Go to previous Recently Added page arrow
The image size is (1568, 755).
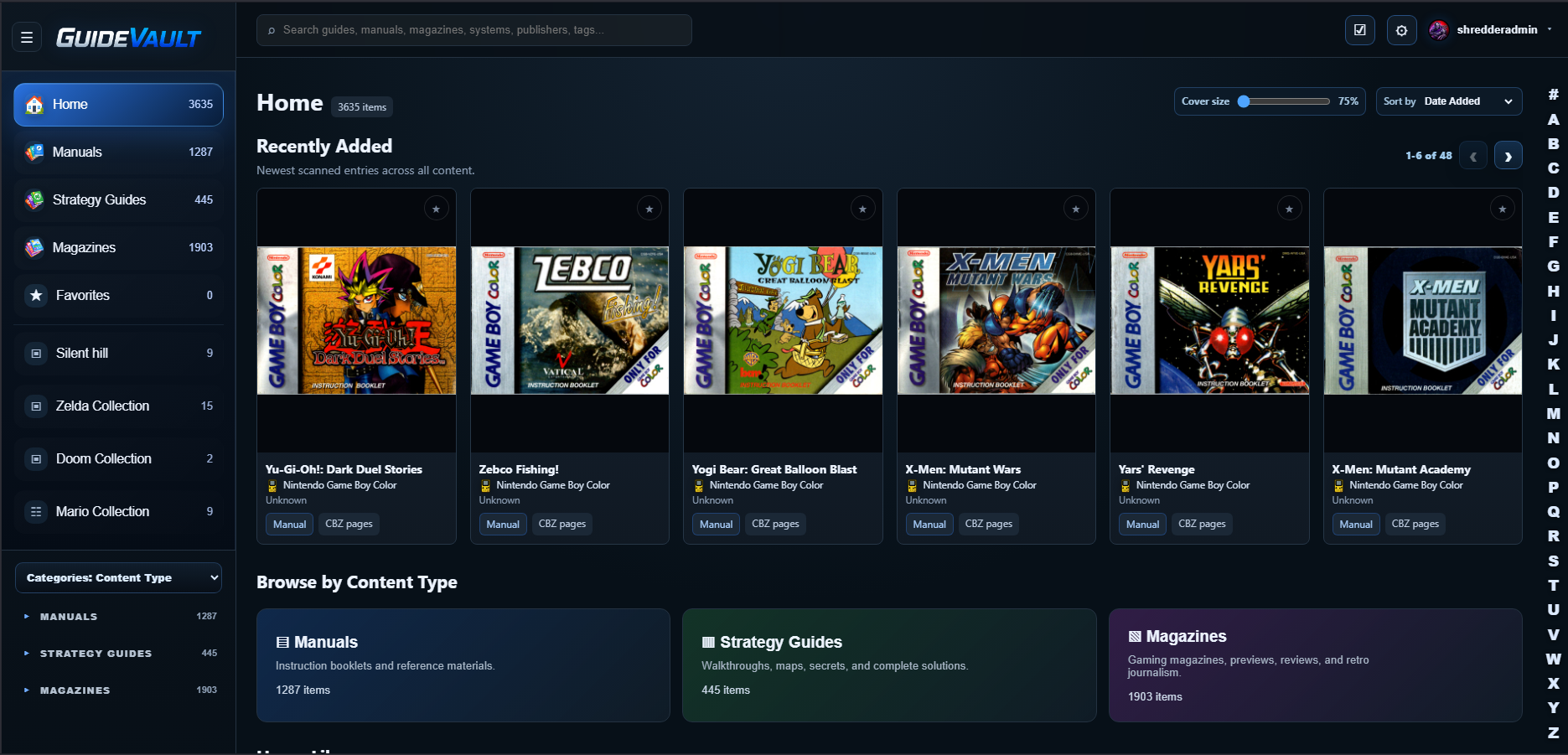pyautogui.click(x=1472, y=156)
